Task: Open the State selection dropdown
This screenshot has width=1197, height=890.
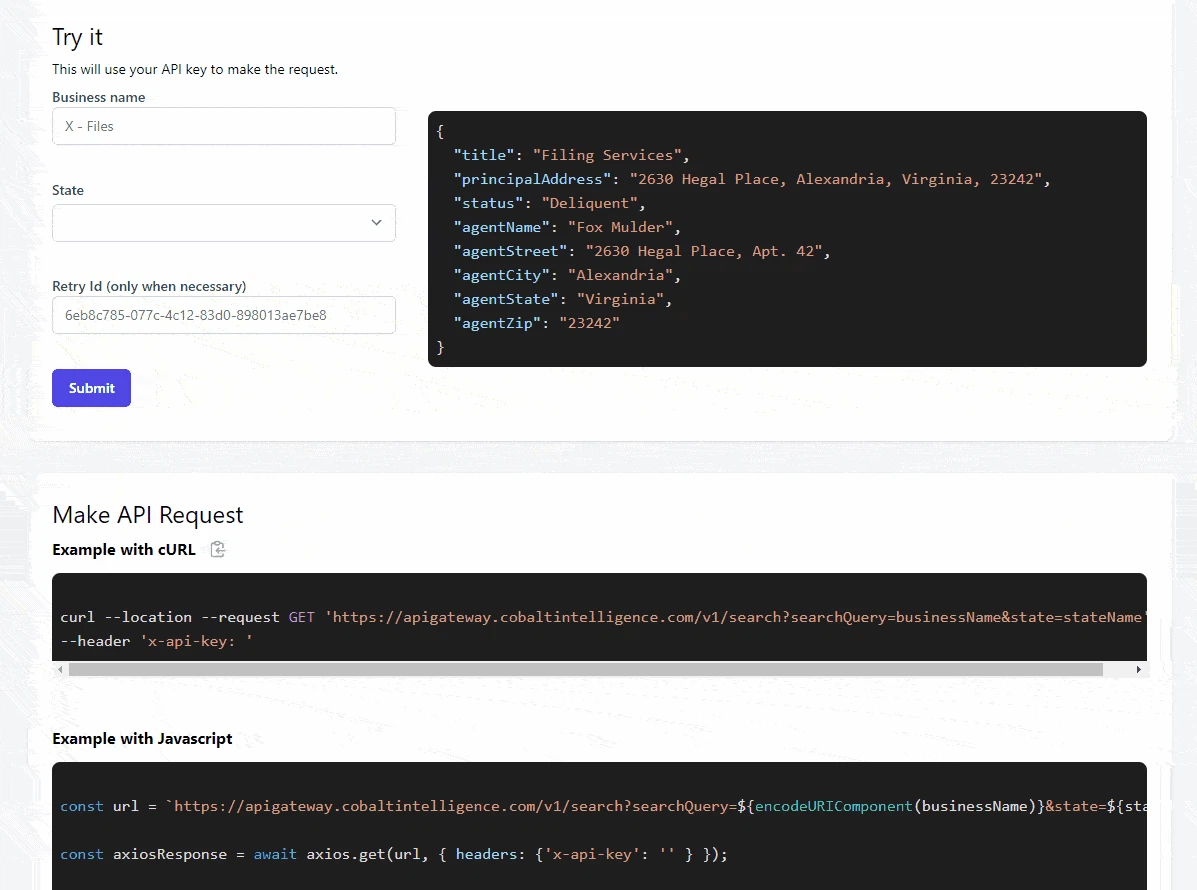Action: 223,223
